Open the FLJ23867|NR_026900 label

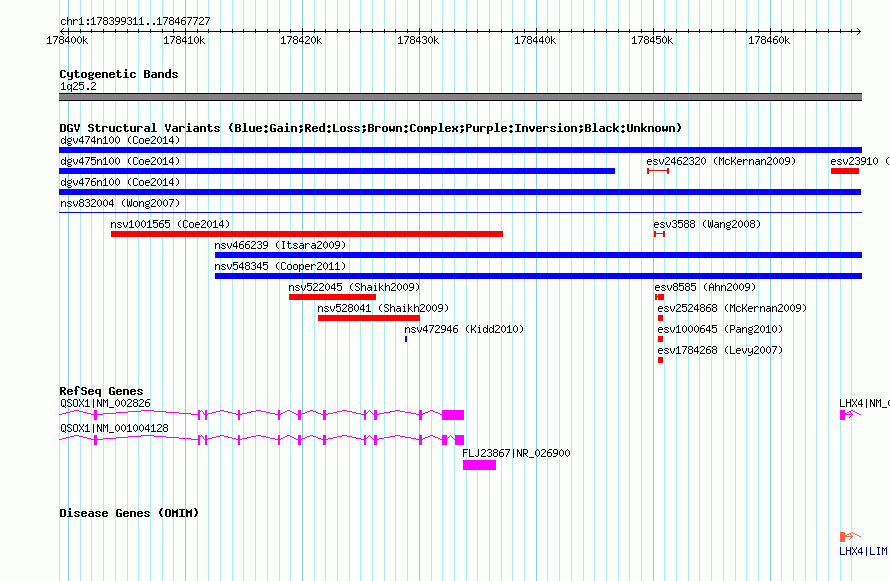[x=516, y=453]
